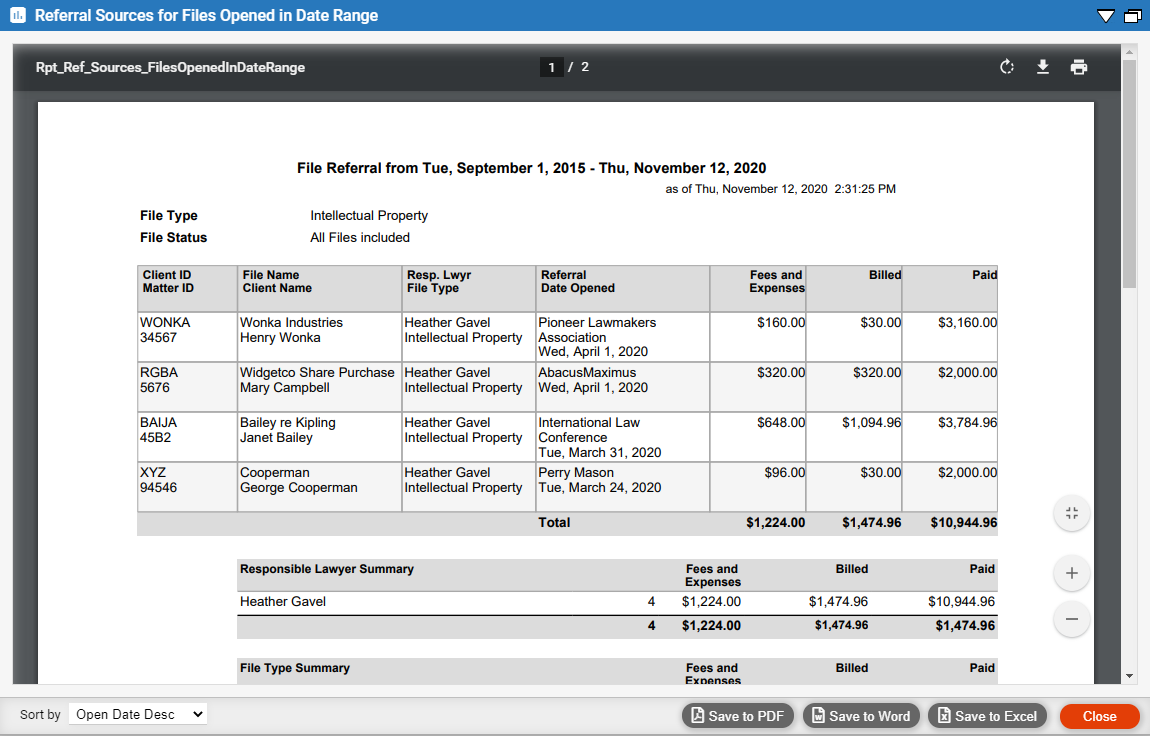Click 'Widgetco Share Purchase' file name
Viewport: 1150px width, 736px height.
click(x=317, y=372)
